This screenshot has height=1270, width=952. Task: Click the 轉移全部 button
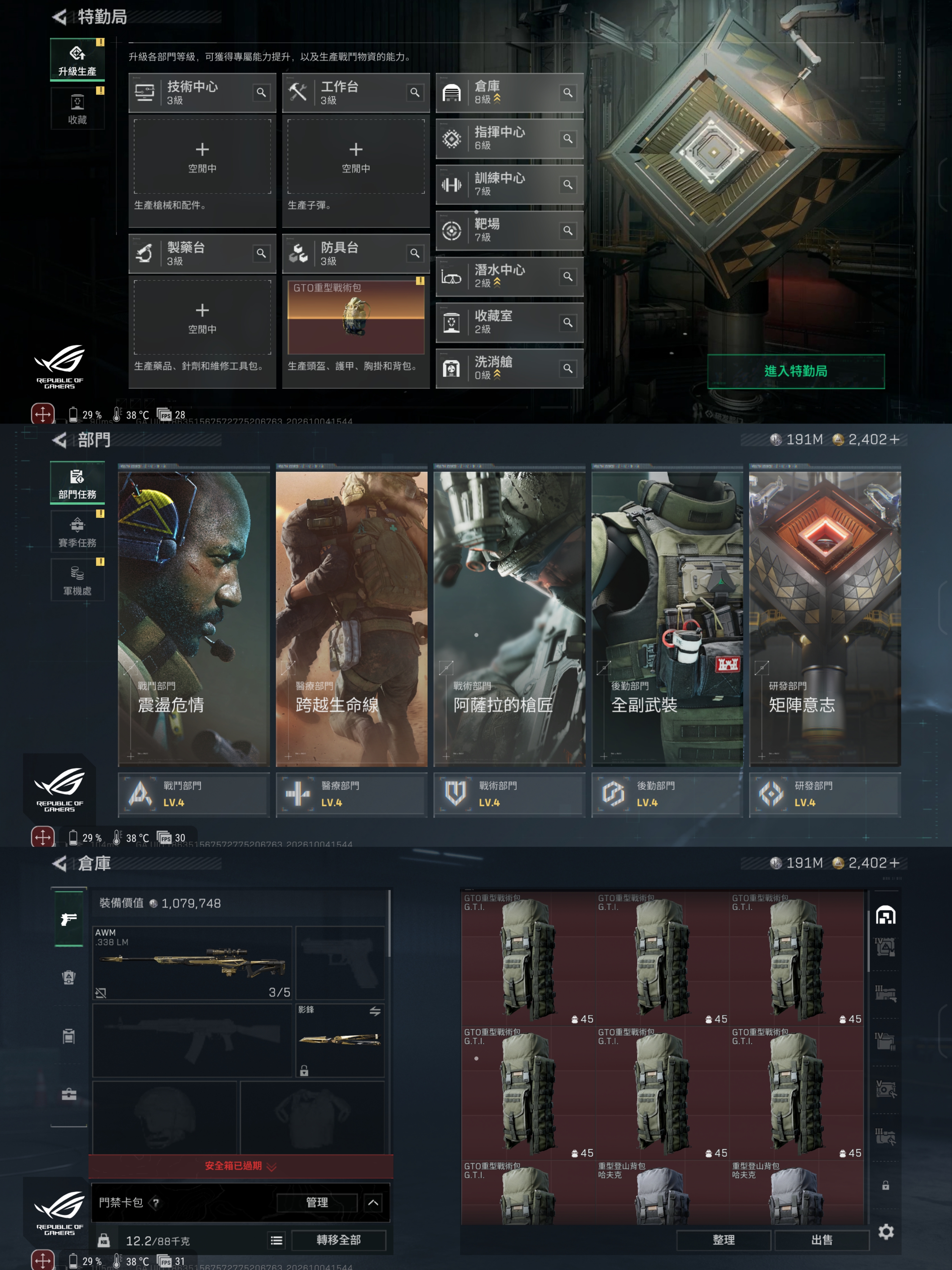[339, 1240]
